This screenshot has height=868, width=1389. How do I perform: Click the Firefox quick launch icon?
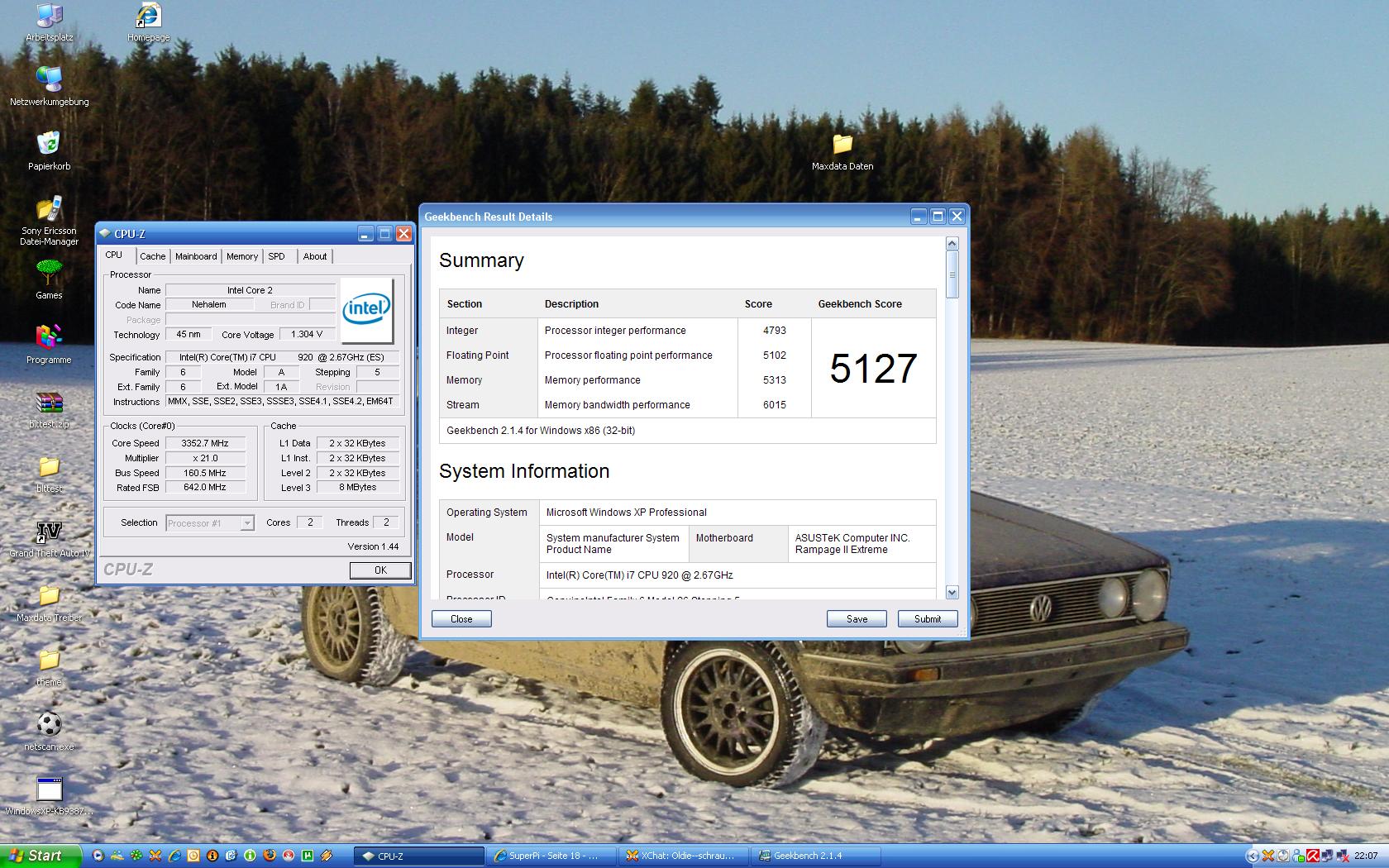[269, 856]
